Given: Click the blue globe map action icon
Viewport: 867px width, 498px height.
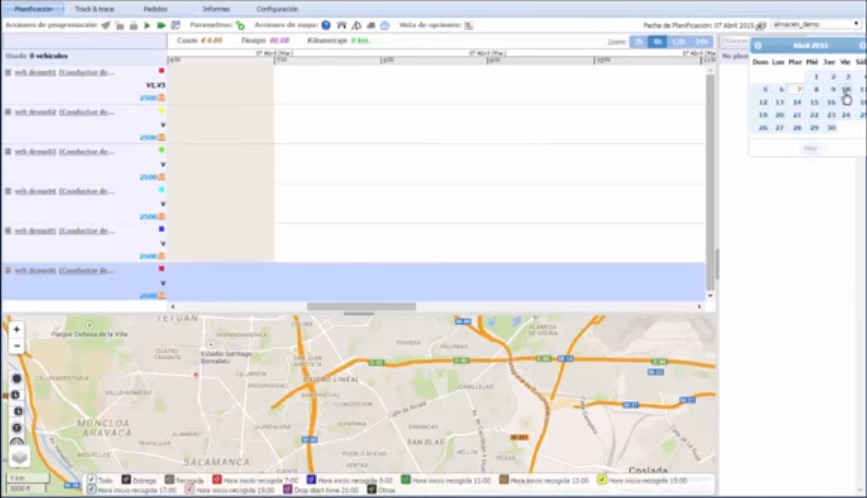Looking at the screenshot, I should point(326,25).
